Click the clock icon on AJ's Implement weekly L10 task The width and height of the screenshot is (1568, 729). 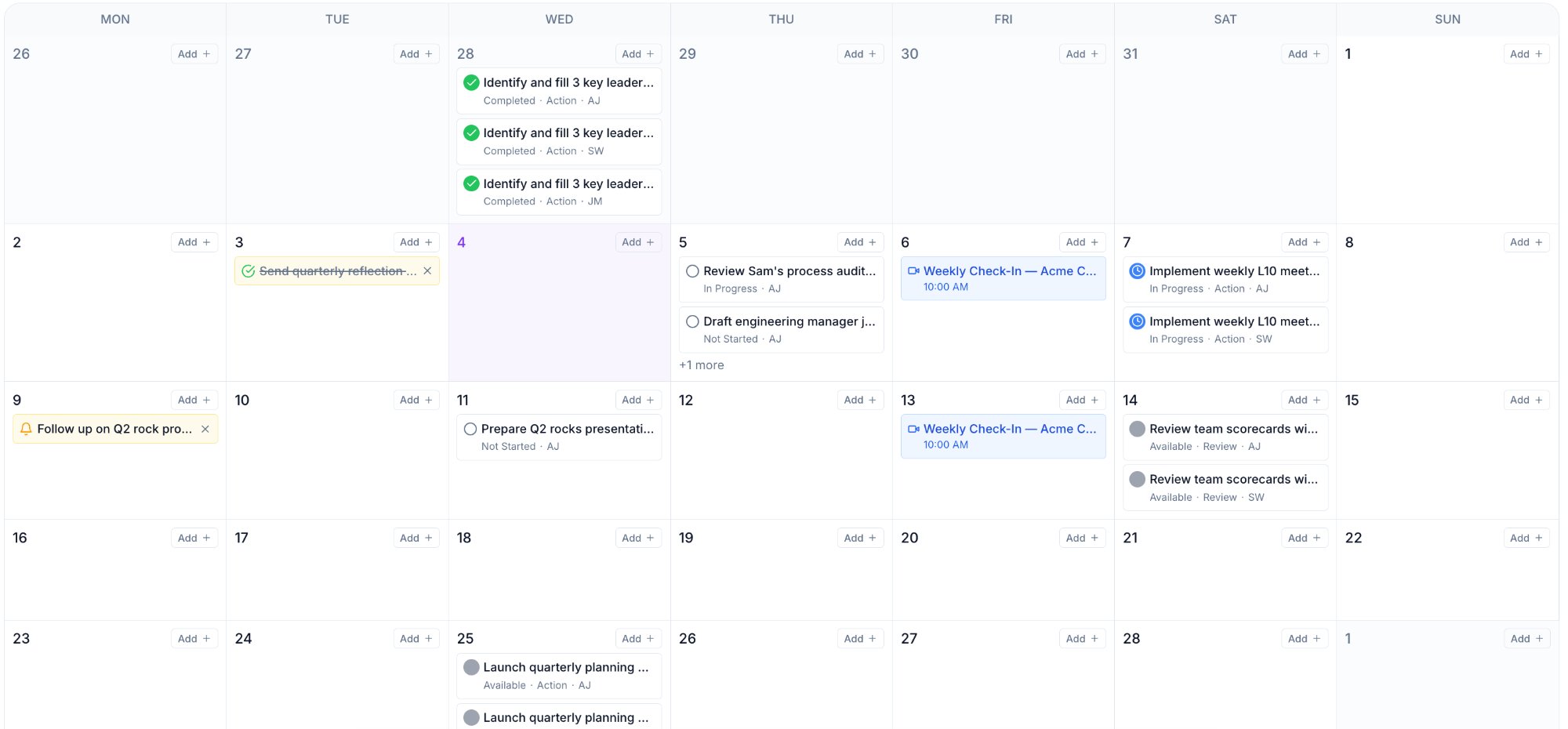(x=1137, y=270)
